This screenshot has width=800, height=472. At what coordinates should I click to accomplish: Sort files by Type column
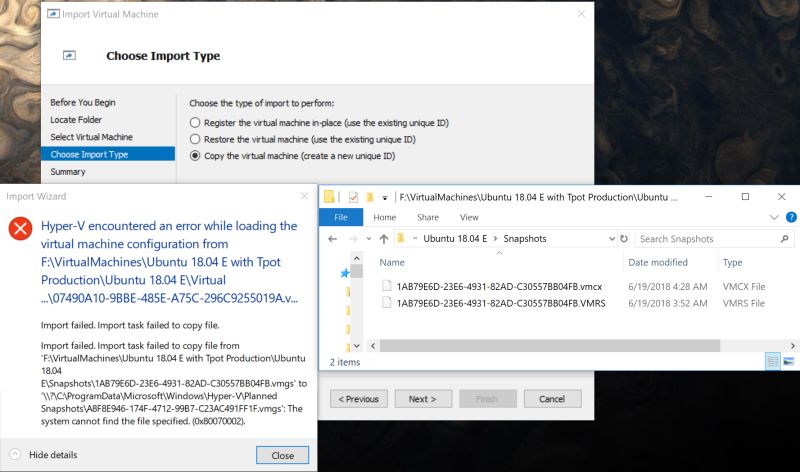click(x=732, y=262)
